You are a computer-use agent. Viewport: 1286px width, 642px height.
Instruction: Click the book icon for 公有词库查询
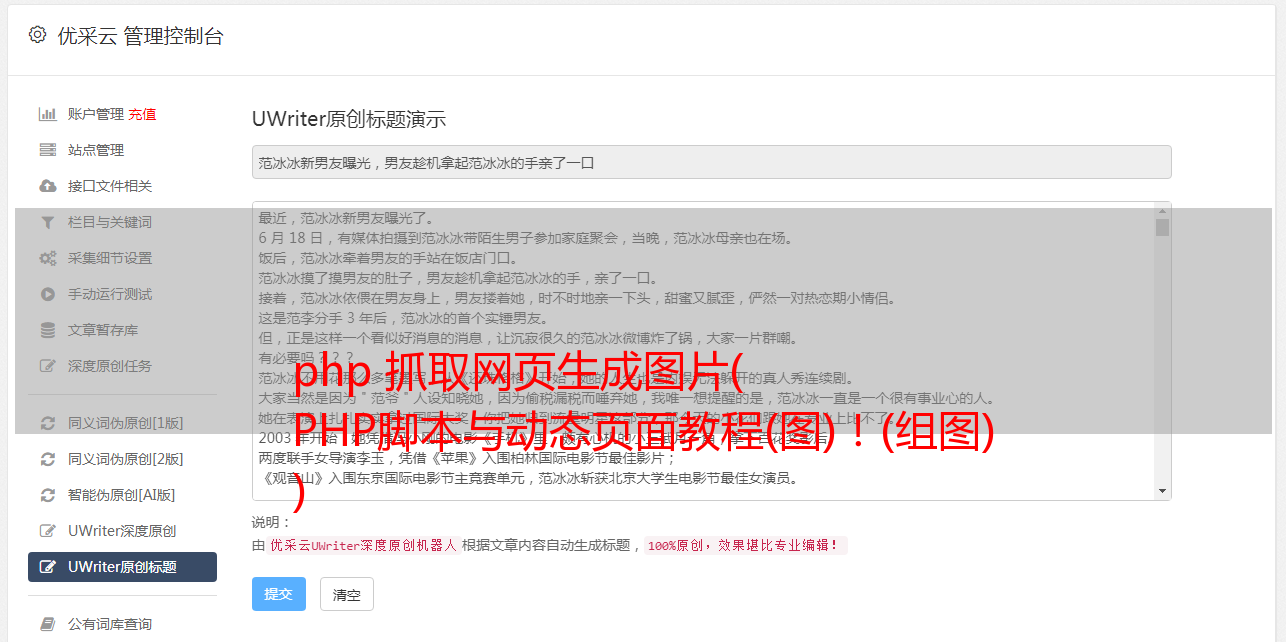(47, 624)
